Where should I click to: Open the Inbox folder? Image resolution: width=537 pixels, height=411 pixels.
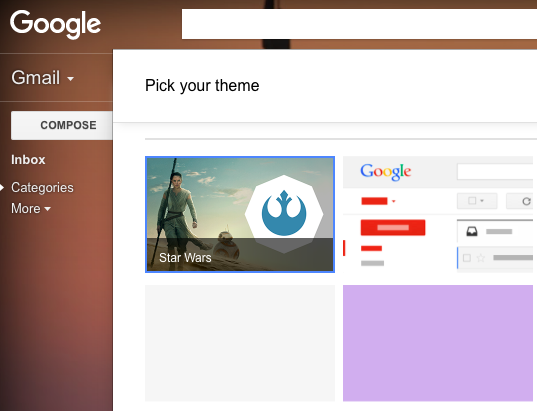pos(28,160)
